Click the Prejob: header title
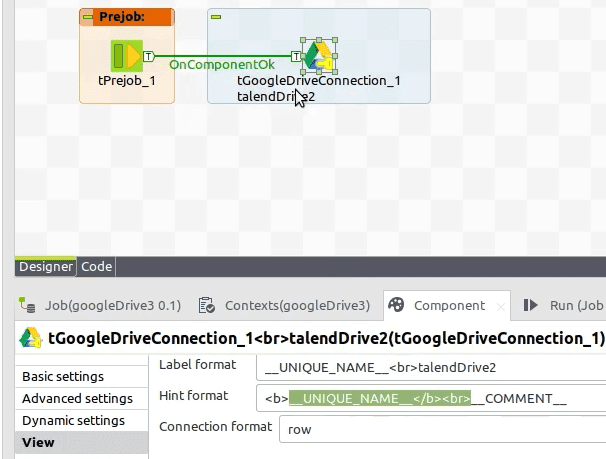The width and height of the screenshot is (606, 459). (122, 17)
